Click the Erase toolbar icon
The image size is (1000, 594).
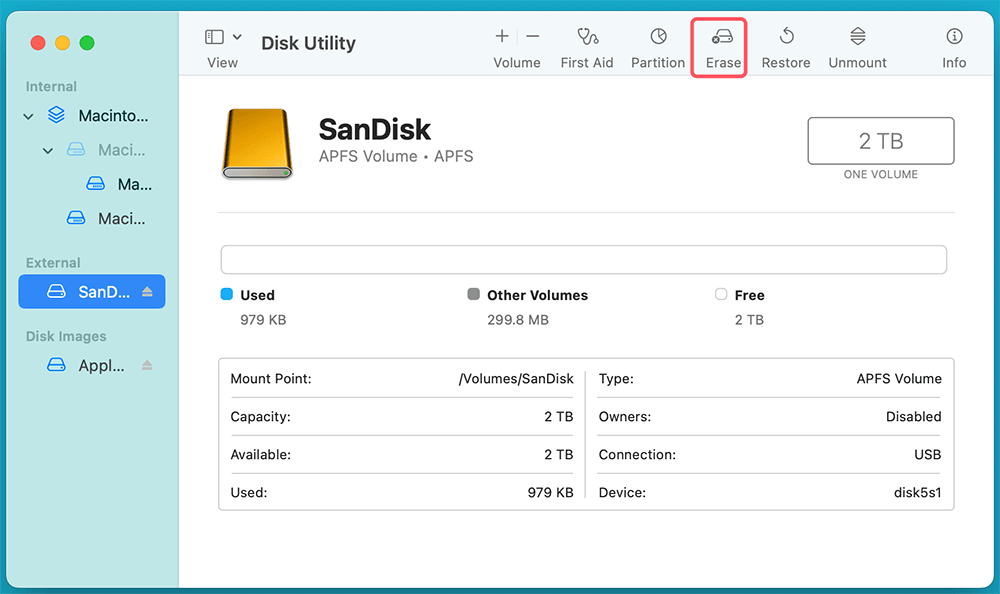(x=722, y=38)
